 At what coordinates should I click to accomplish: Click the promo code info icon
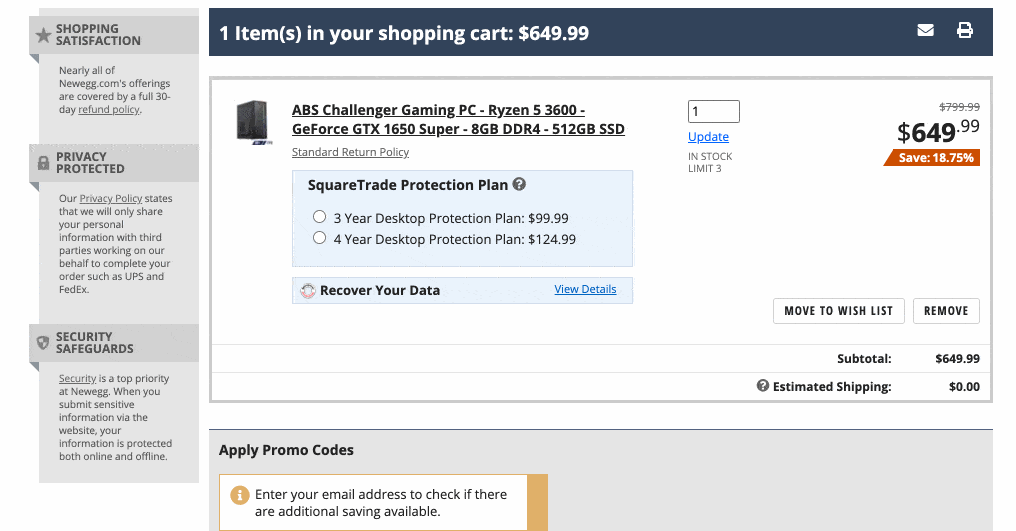[x=240, y=495]
